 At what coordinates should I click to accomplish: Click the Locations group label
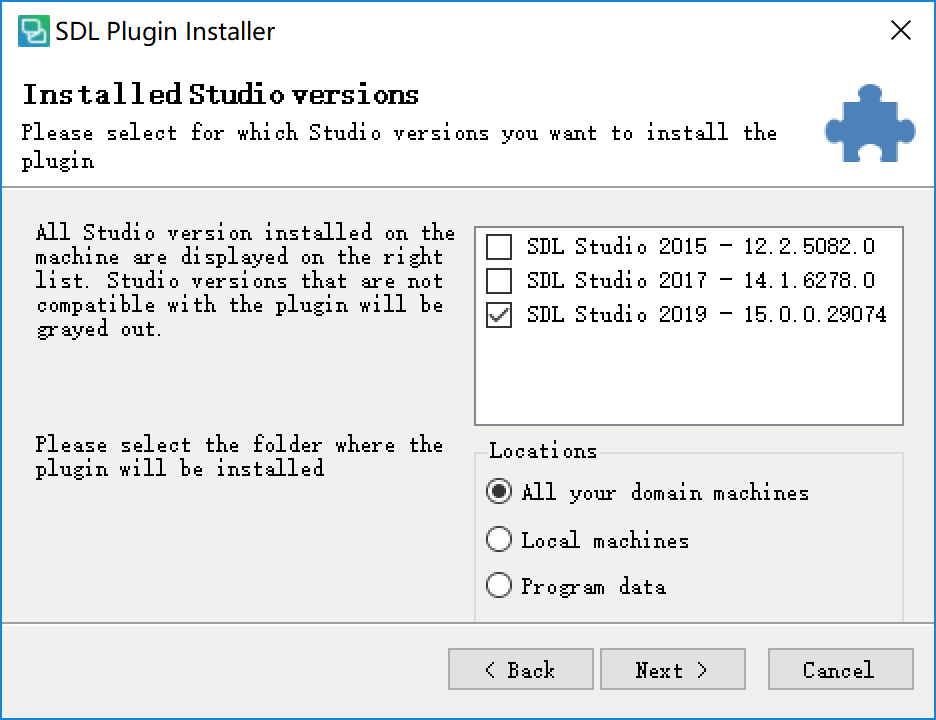543,451
